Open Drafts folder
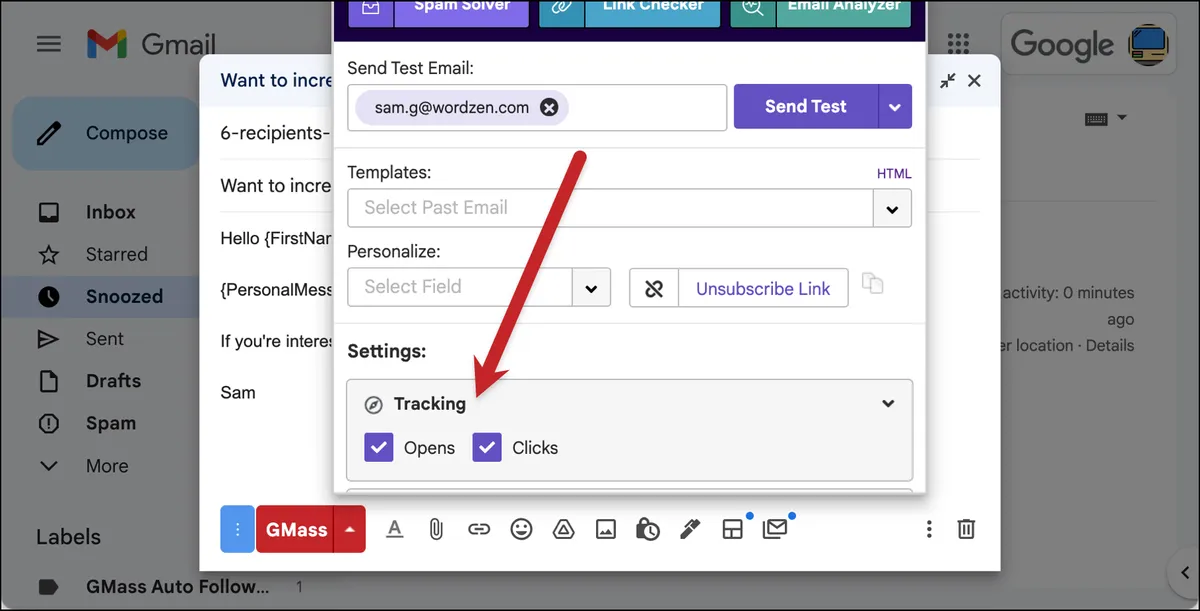 [113, 381]
